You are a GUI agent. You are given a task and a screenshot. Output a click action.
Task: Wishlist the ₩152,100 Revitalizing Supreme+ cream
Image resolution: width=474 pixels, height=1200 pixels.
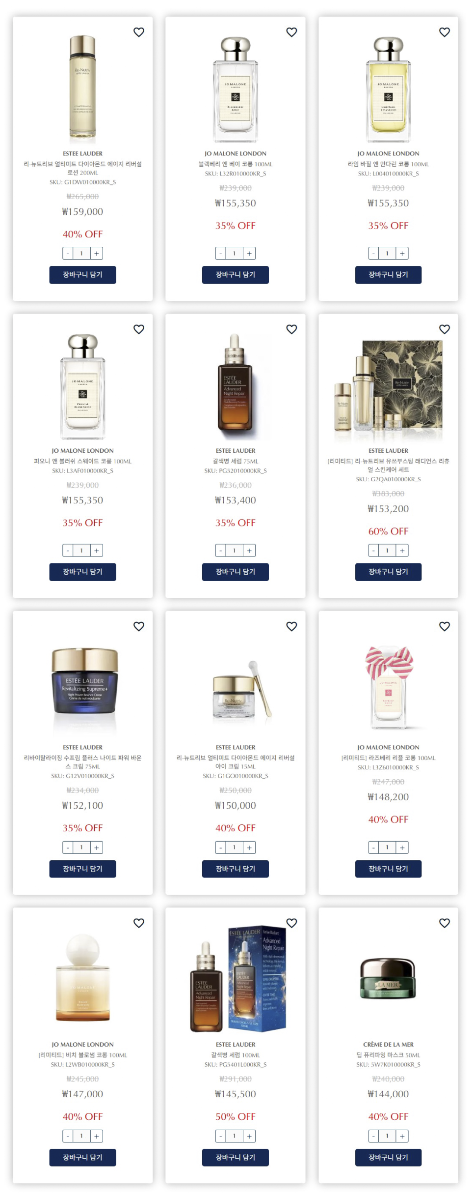(x=139, y=626)
